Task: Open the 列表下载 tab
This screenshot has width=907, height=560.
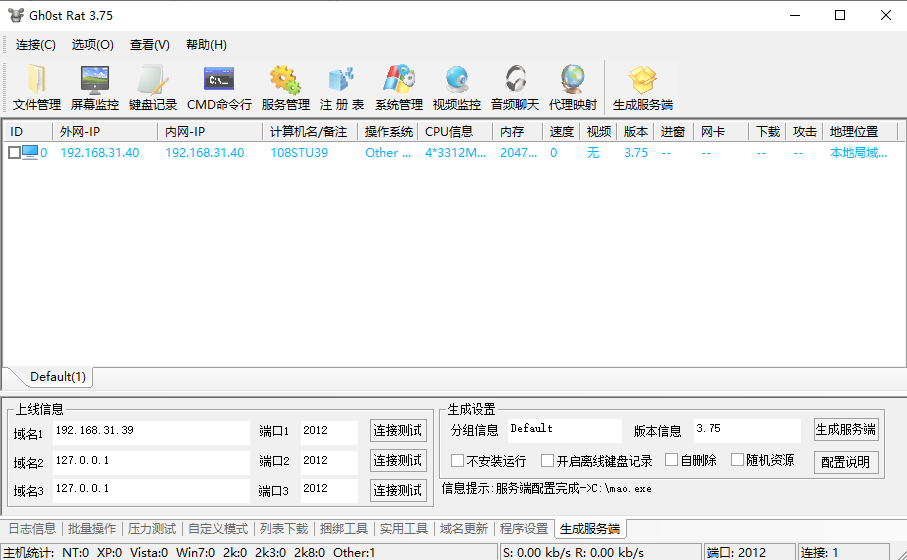Action: [x=283, y=529]
